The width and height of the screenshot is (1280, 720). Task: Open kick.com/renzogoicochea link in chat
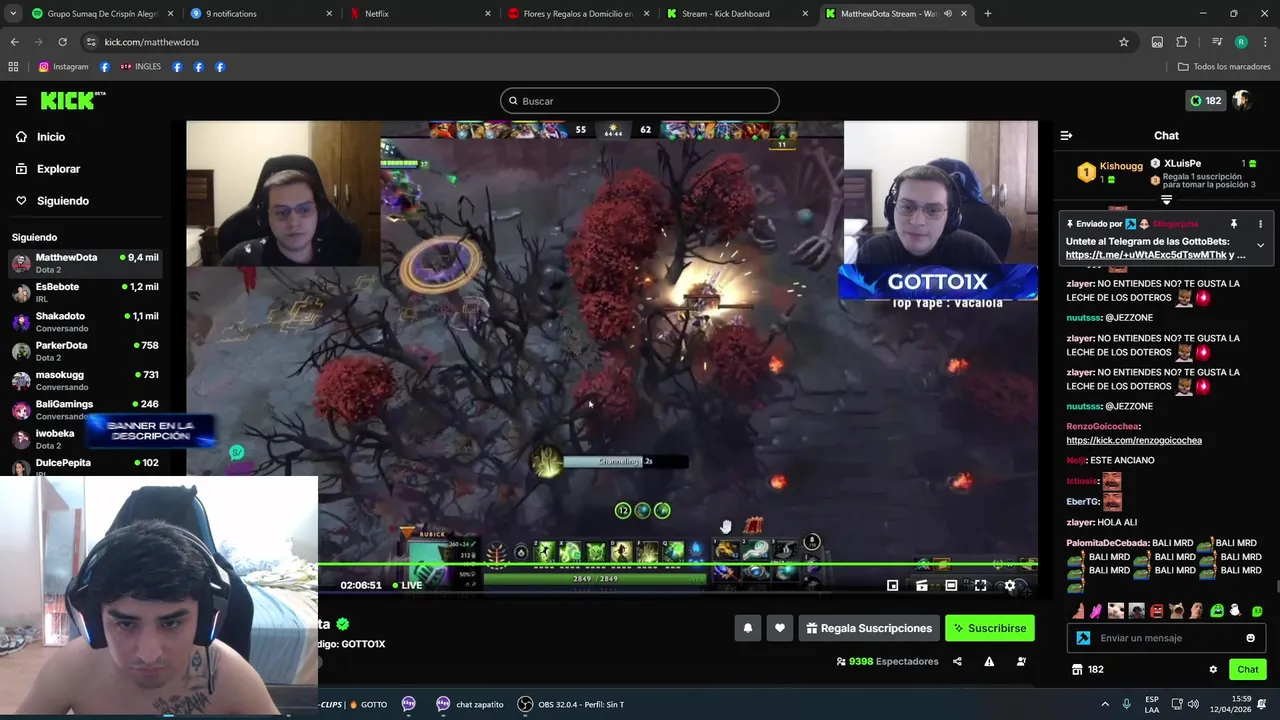[1134, 440]
